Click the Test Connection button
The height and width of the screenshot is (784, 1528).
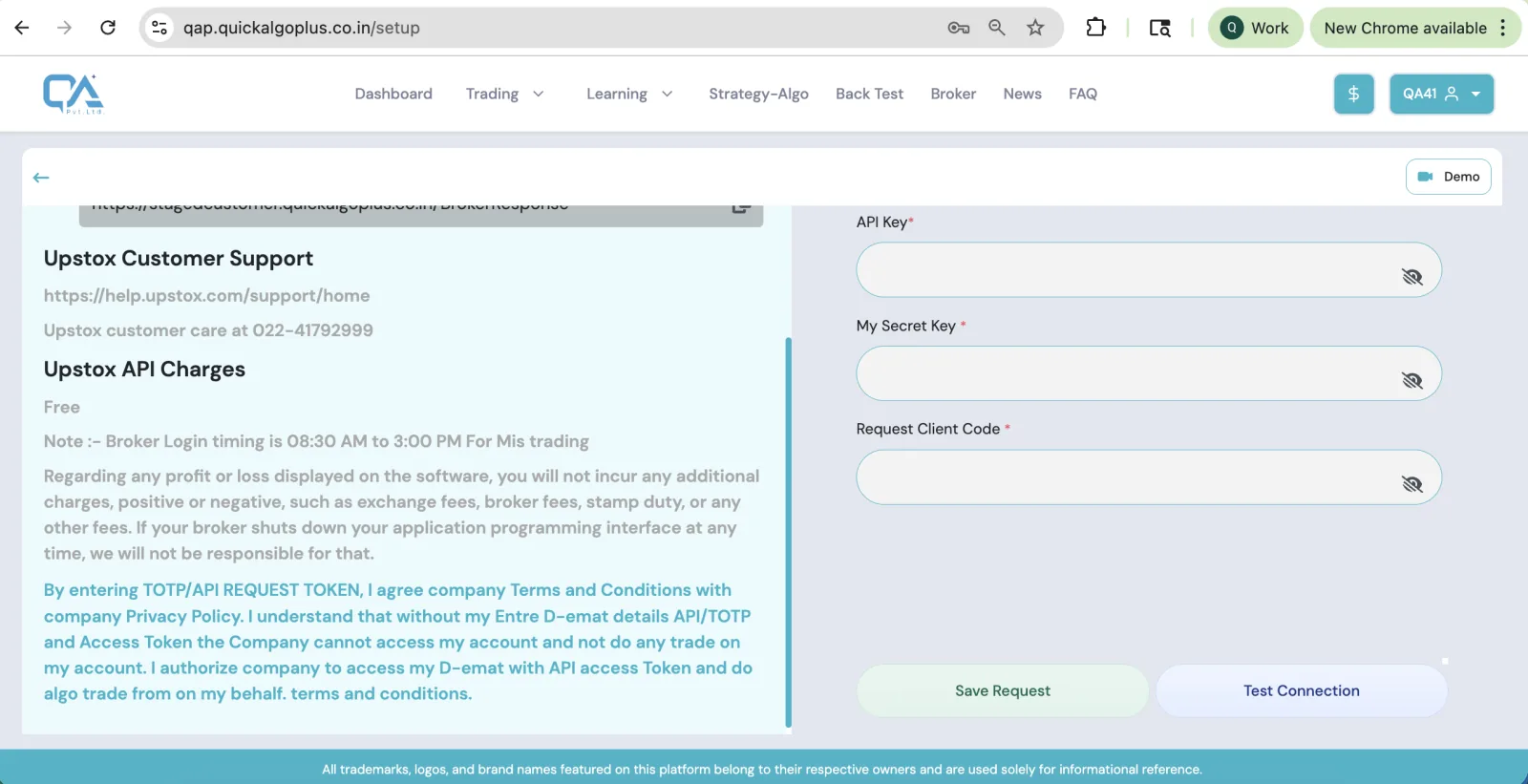(x=1302, y=690)
